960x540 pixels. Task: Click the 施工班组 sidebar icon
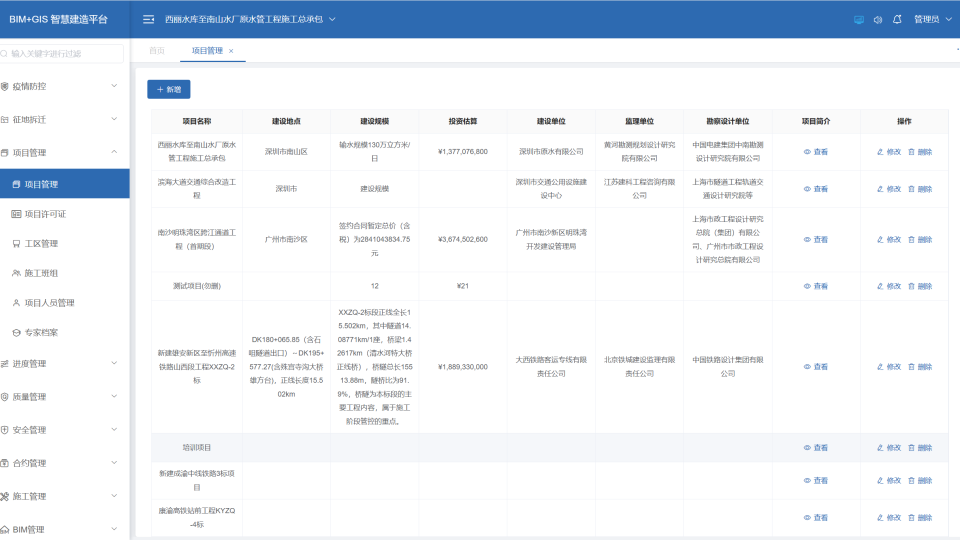(x=16, y=273)
